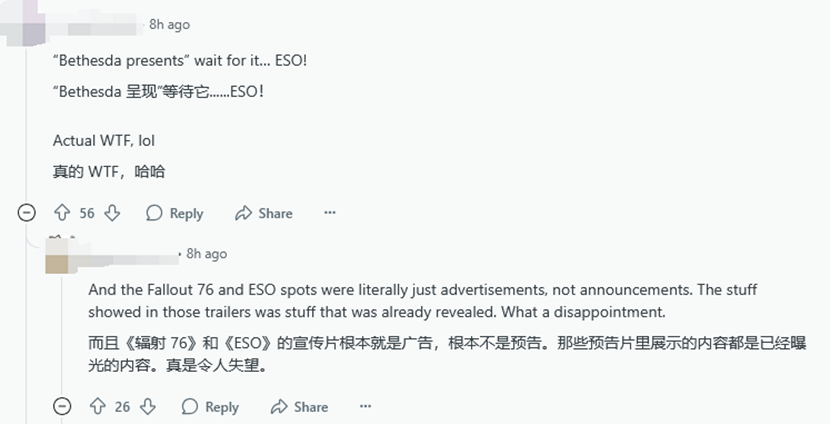Share the Fallout 76 reply comment
Screen dimensions: 830x424
click(299, 407)
